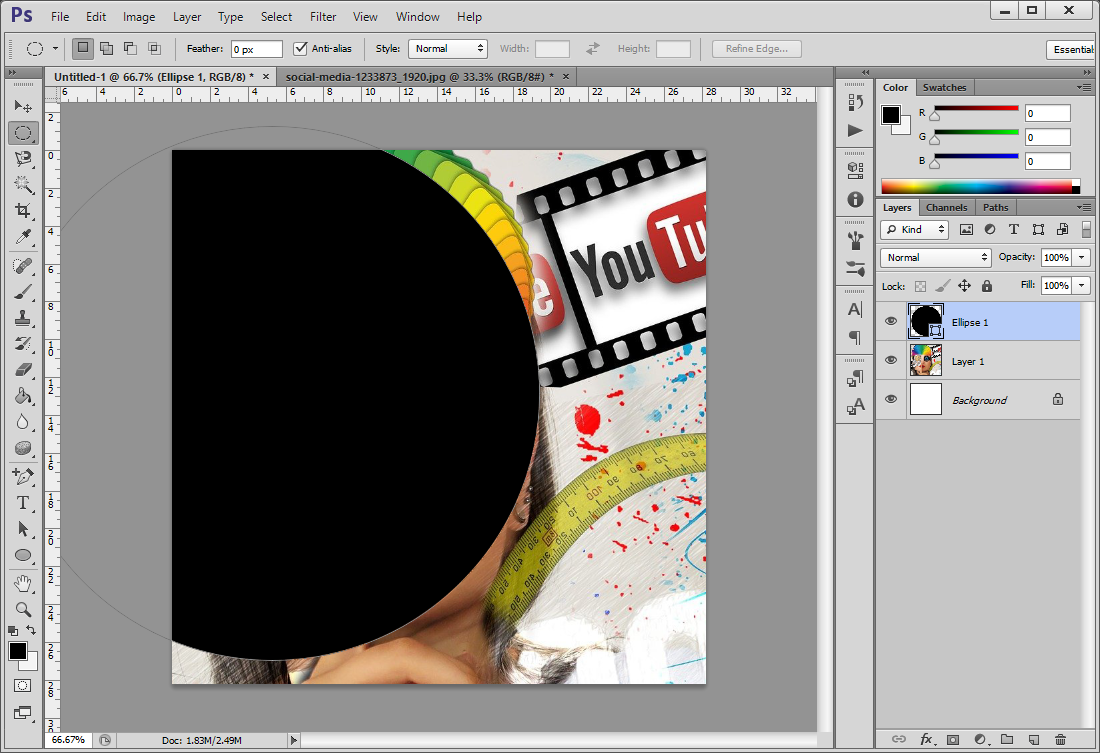
Task: Select the Move tool
Action: click(x=23, y=106)
